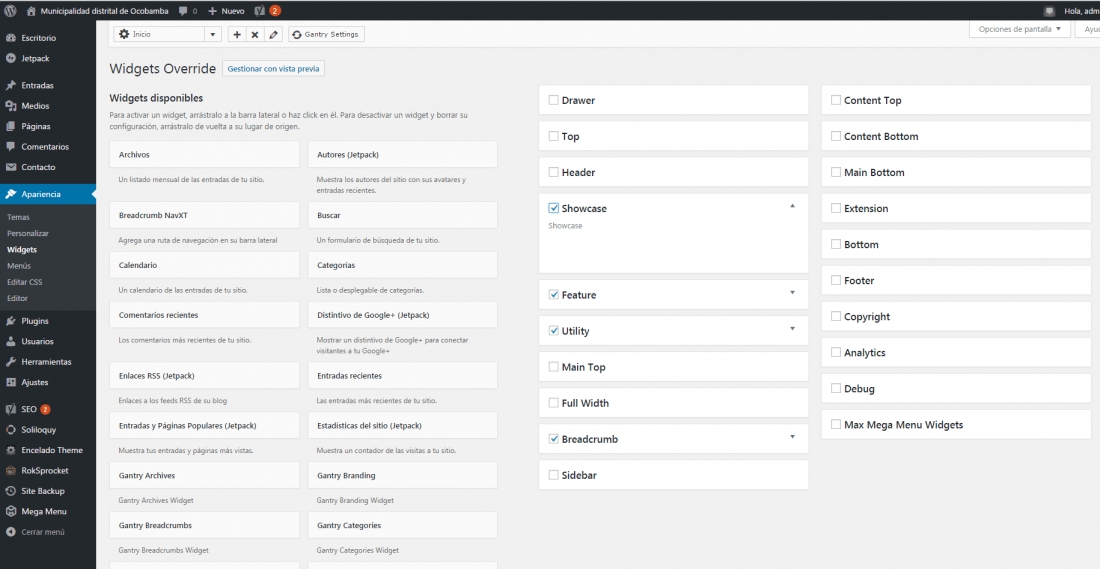Enable the Footer checkbox

tap(836, 280)
